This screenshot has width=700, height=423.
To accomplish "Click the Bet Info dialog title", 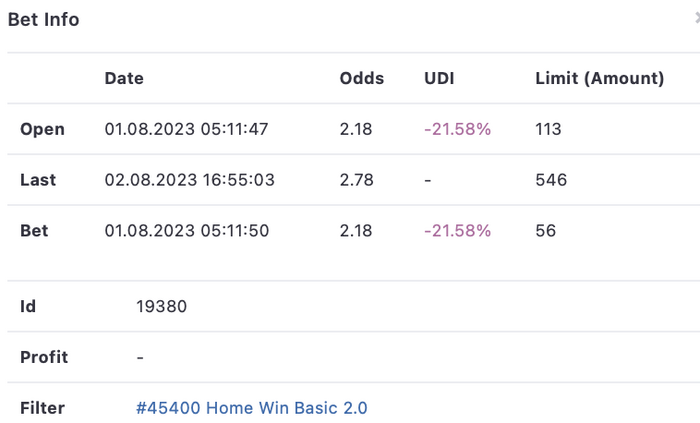I will coord(43,19).
